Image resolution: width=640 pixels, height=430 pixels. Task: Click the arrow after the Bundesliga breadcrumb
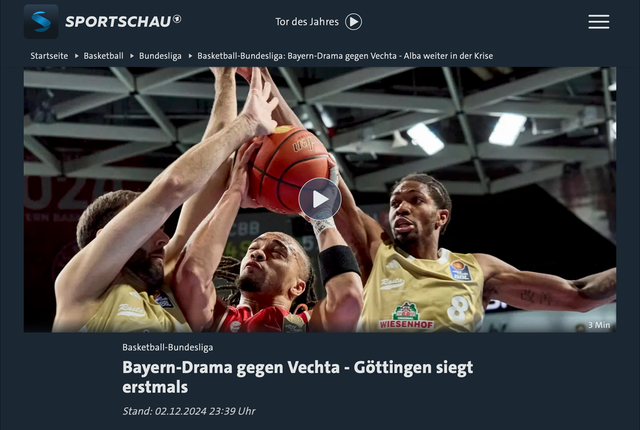coord(190,56)
